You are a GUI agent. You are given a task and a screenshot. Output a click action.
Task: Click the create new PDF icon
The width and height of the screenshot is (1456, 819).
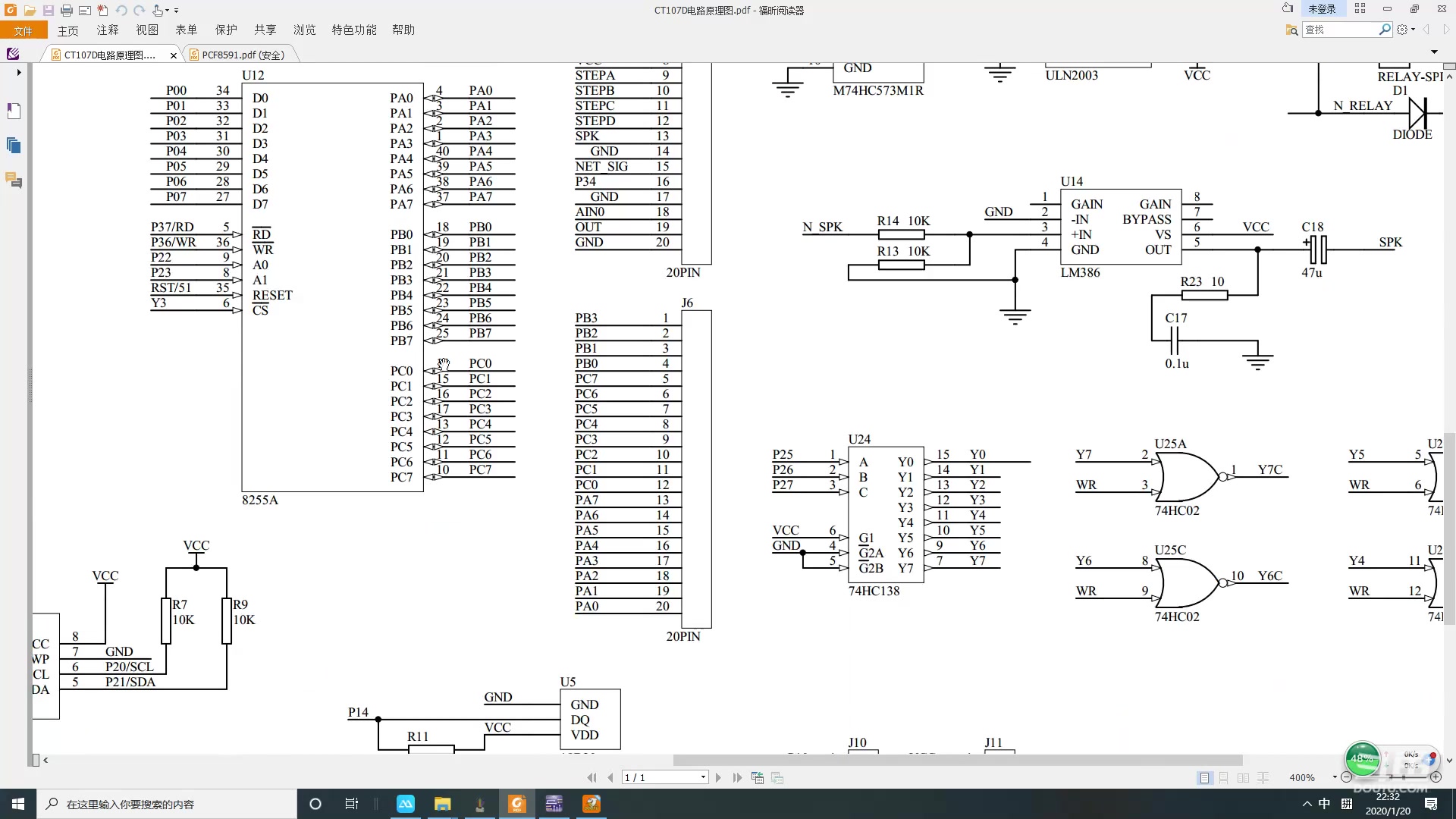102,11
